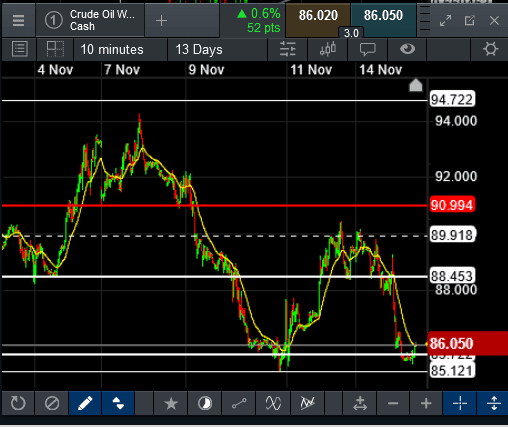Toggle the up-down arrows tool
Image resolution: width=508 pixels, height=427 pixels.
[118, 403]
